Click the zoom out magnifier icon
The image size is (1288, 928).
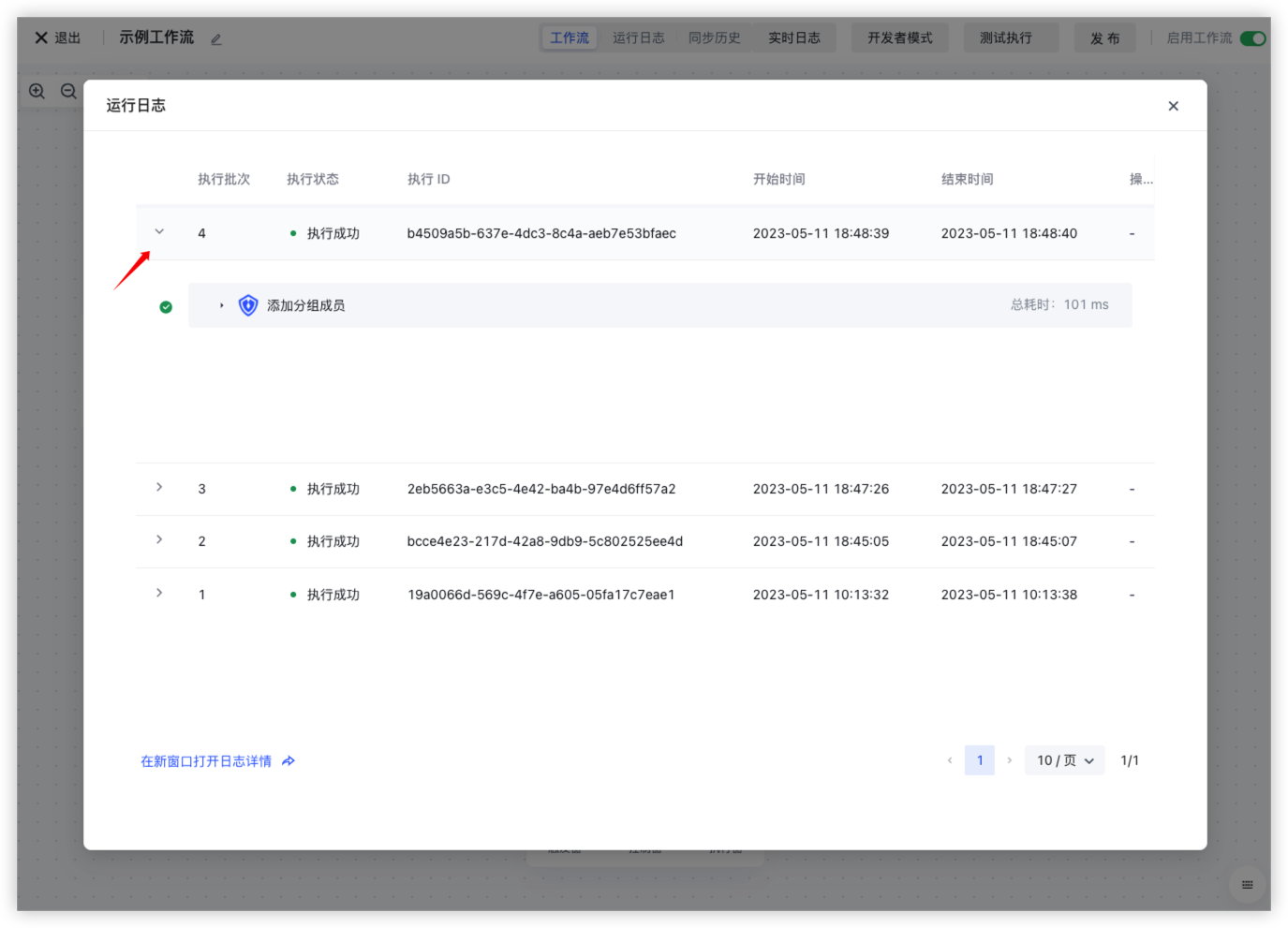[68, 91]
